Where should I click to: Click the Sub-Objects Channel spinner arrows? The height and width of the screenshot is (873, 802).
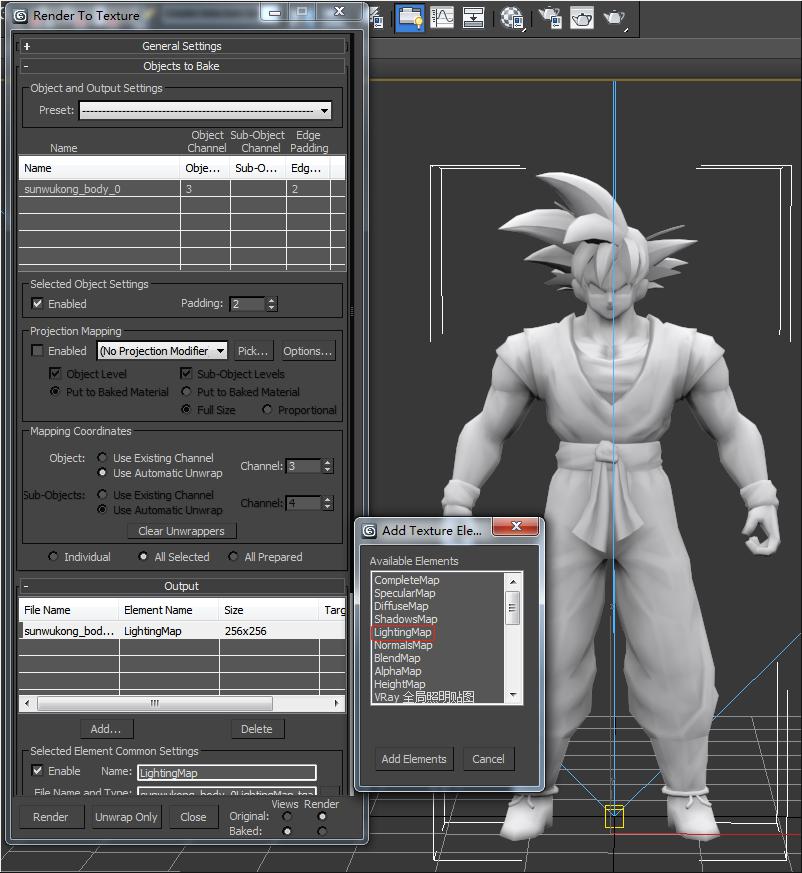coord(327,503)
